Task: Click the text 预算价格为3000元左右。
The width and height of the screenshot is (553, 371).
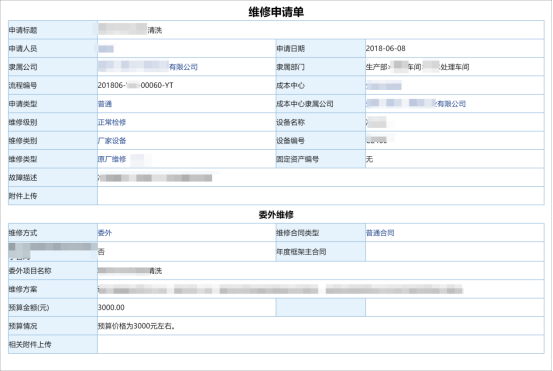Action: click(x=137, y=326)
